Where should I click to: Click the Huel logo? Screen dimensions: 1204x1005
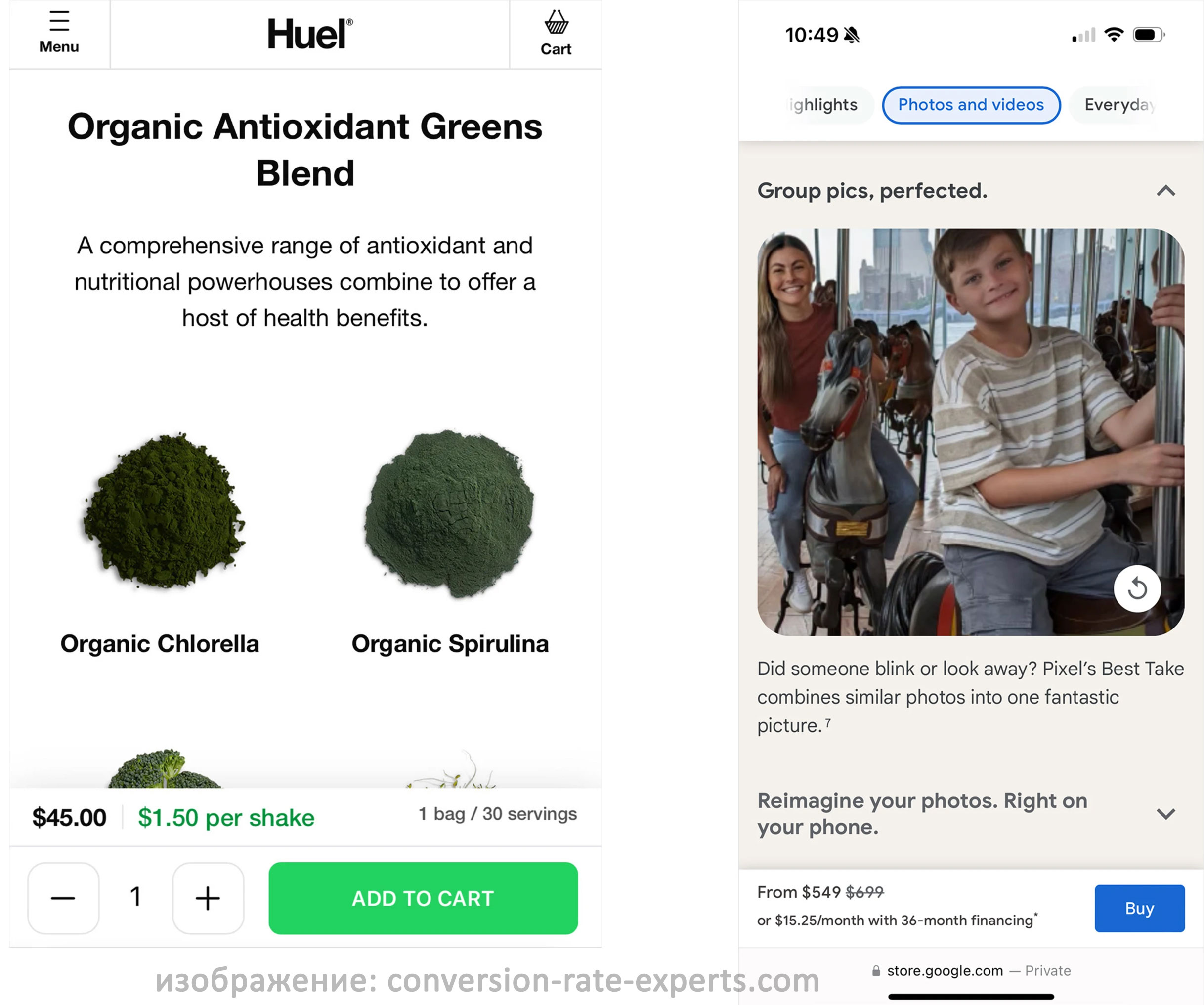tap(310, 34)
